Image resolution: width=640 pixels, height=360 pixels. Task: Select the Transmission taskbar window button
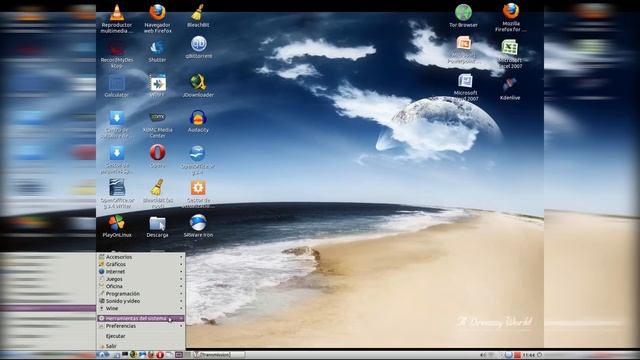coord(219,355)
